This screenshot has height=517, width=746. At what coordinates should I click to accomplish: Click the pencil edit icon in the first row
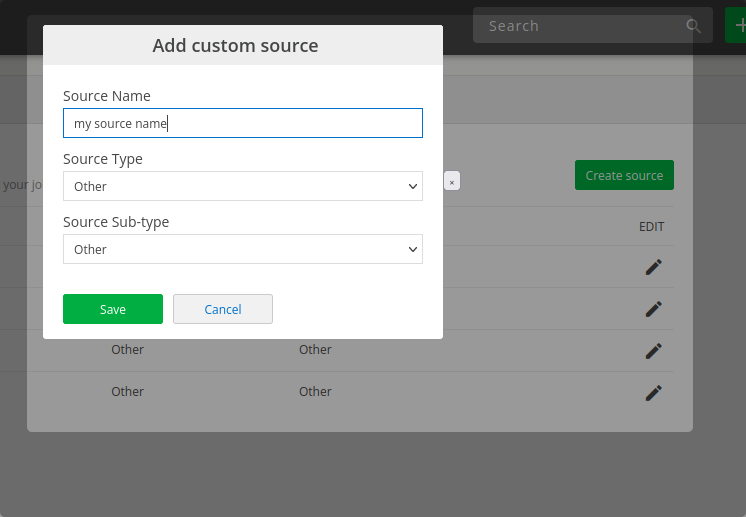click(653, 267)
